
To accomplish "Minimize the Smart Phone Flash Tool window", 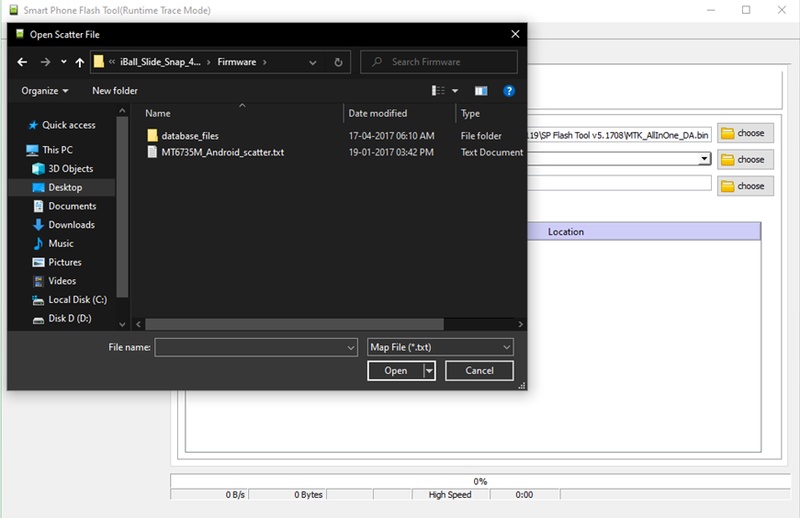I will point(711,10).
